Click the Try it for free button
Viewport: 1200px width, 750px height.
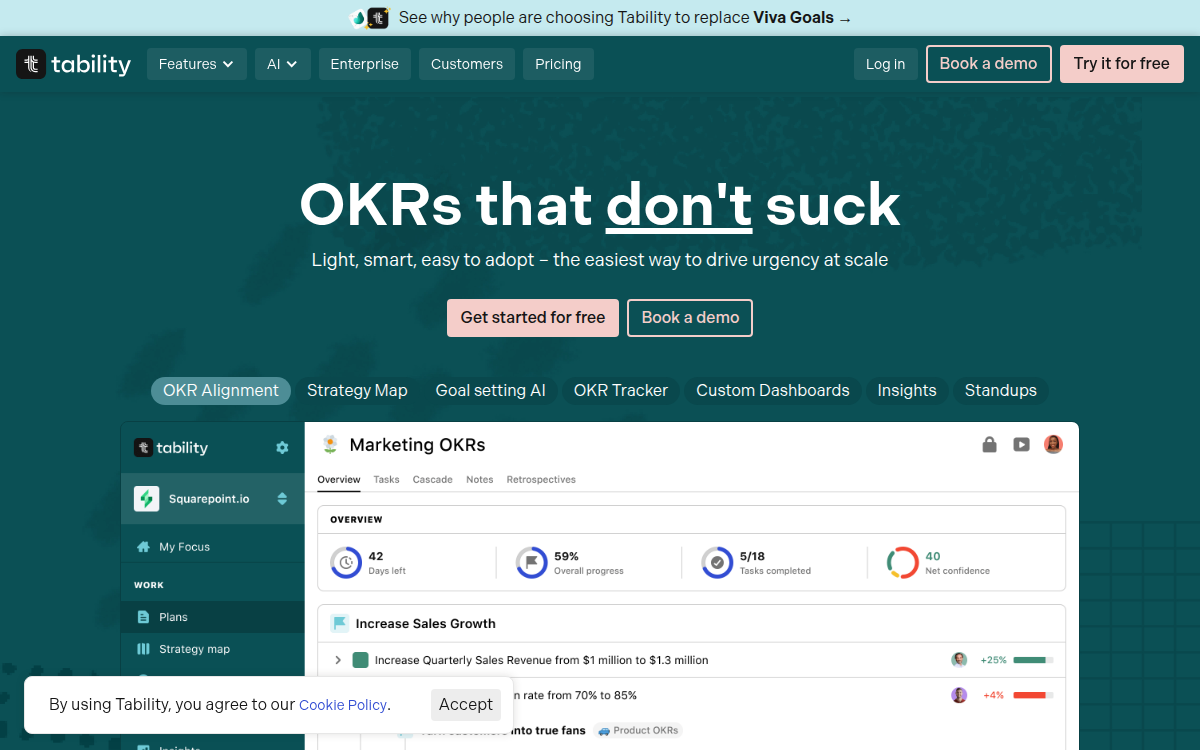(1122, 64)
